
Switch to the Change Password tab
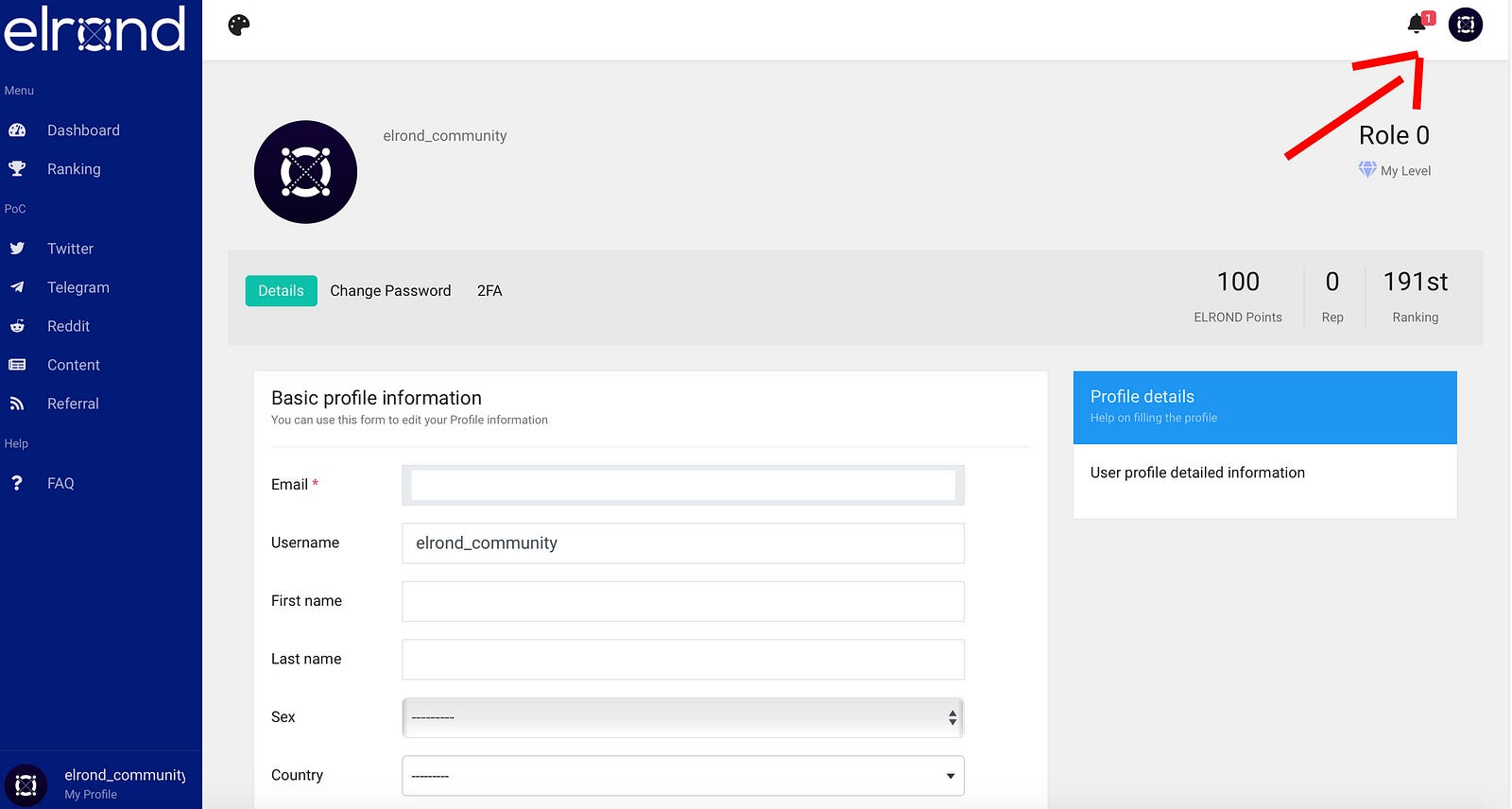pos(390,291)
